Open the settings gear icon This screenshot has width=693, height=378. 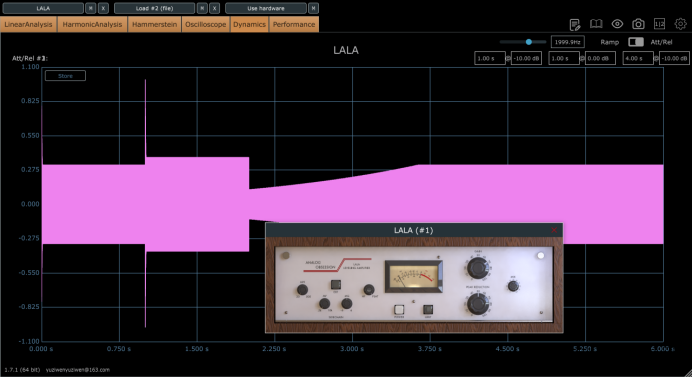[680, 24]
